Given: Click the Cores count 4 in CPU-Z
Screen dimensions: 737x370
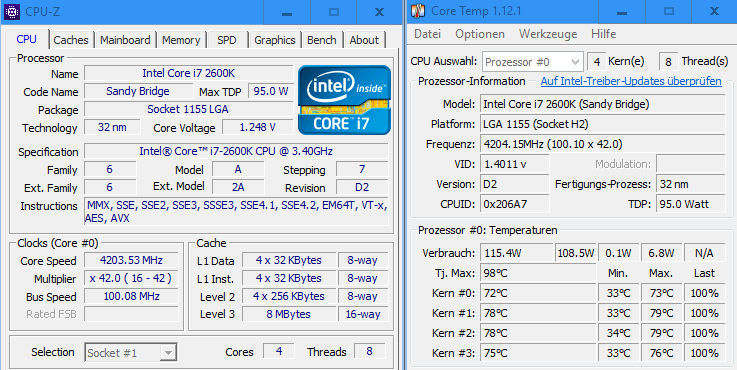Looking at the screenshot, I should click(279, 351).
